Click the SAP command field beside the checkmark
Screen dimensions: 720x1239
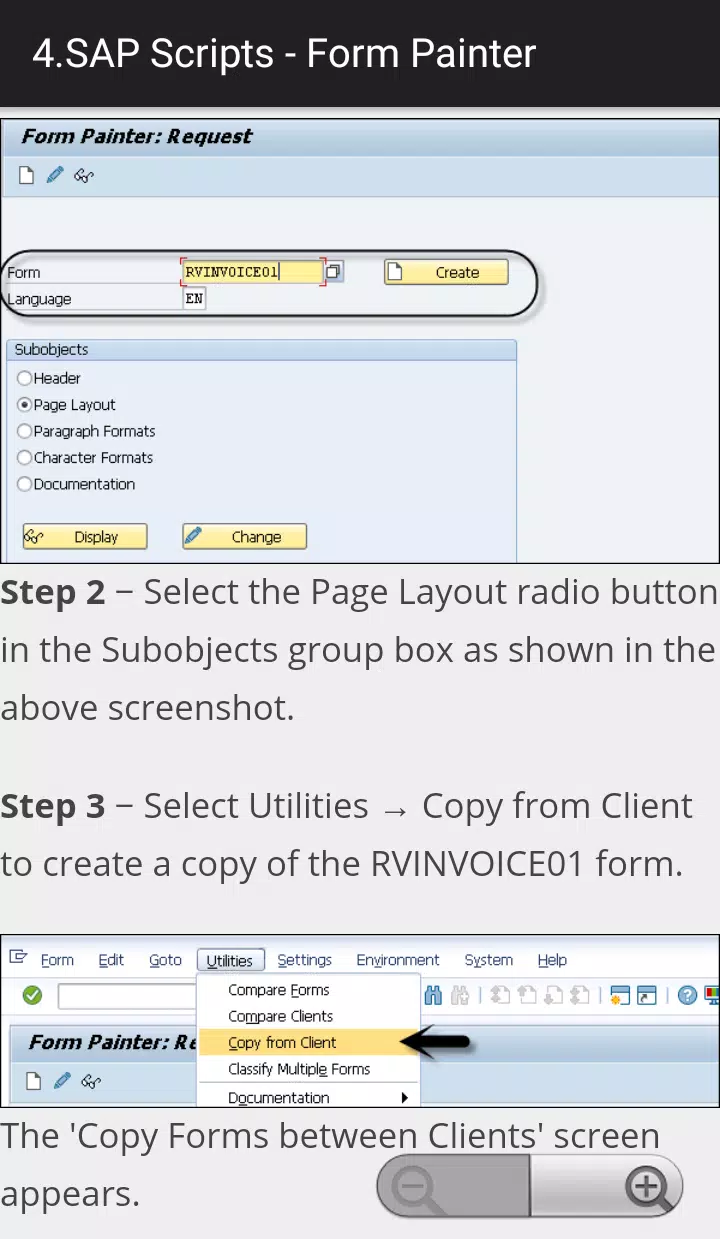pyautogui.click(x=127, y=996)
